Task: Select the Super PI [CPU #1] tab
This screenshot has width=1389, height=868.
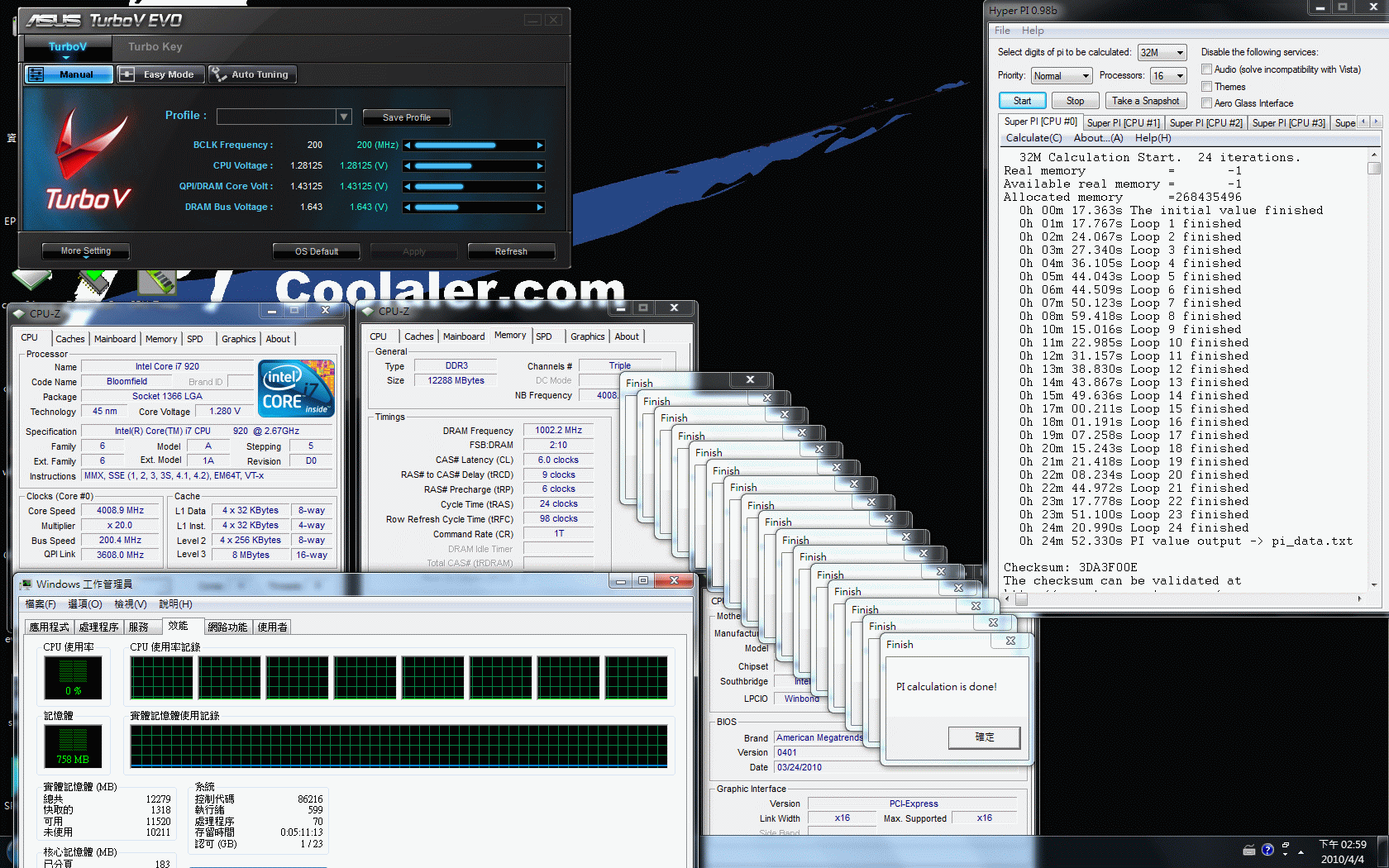Action: 1123,123
